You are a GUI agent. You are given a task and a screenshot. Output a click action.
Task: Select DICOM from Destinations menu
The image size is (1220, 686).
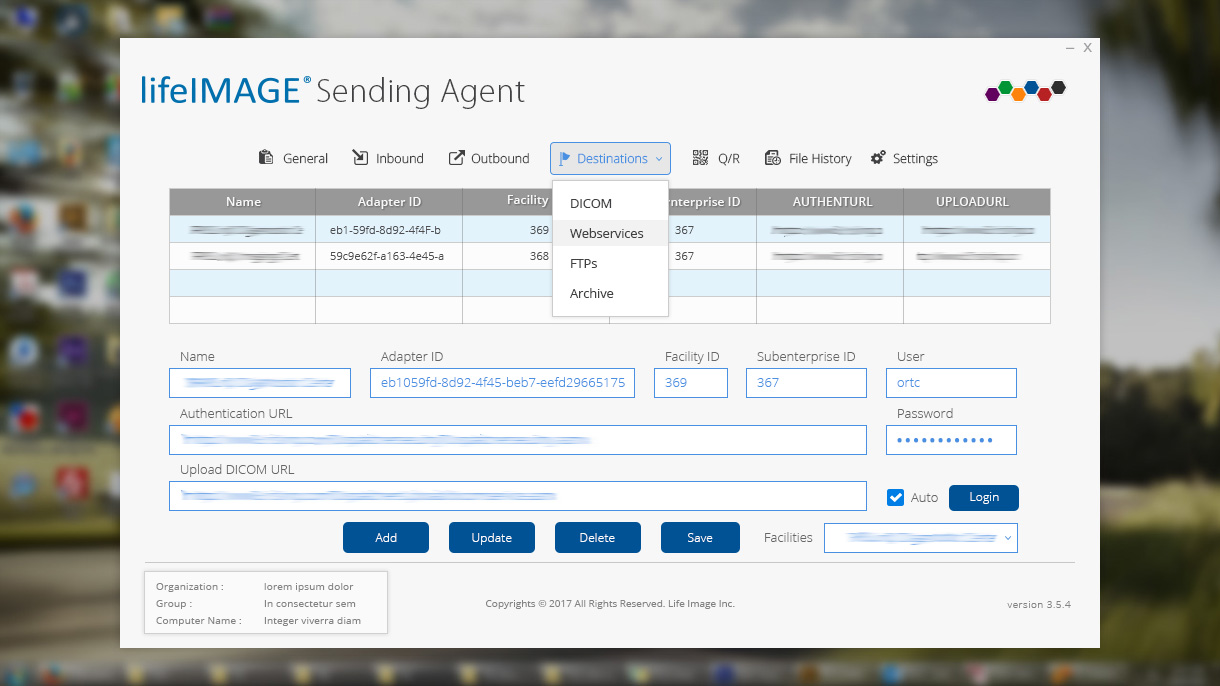tap(610, 203)
